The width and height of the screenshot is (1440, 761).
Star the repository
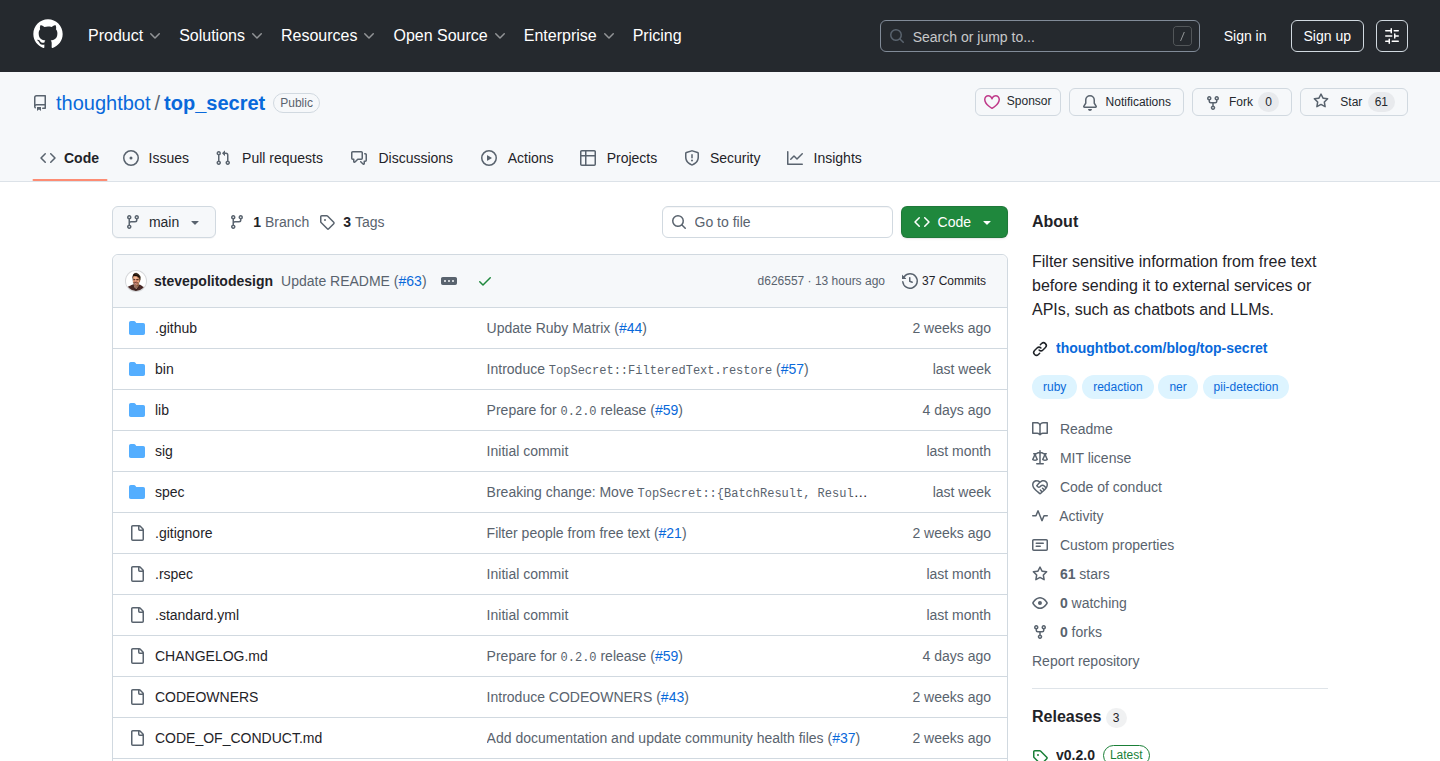coord(1354,102)
